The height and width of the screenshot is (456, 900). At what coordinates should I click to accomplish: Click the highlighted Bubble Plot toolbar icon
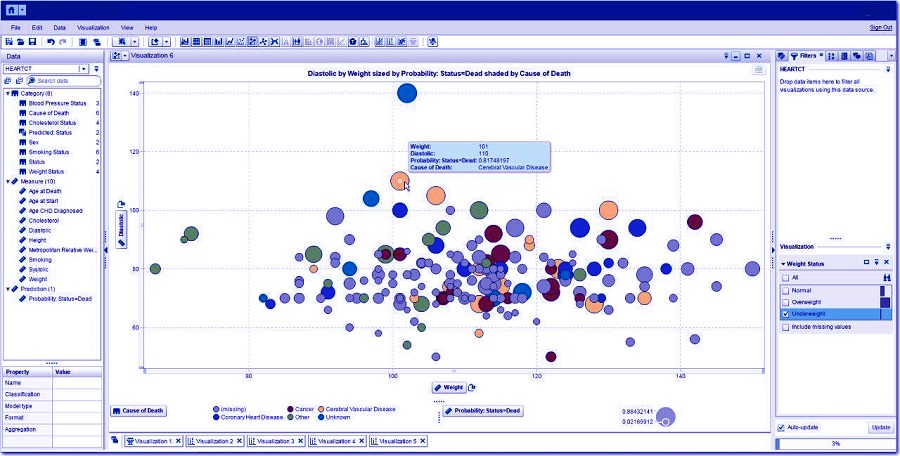(x=251, y=42)
